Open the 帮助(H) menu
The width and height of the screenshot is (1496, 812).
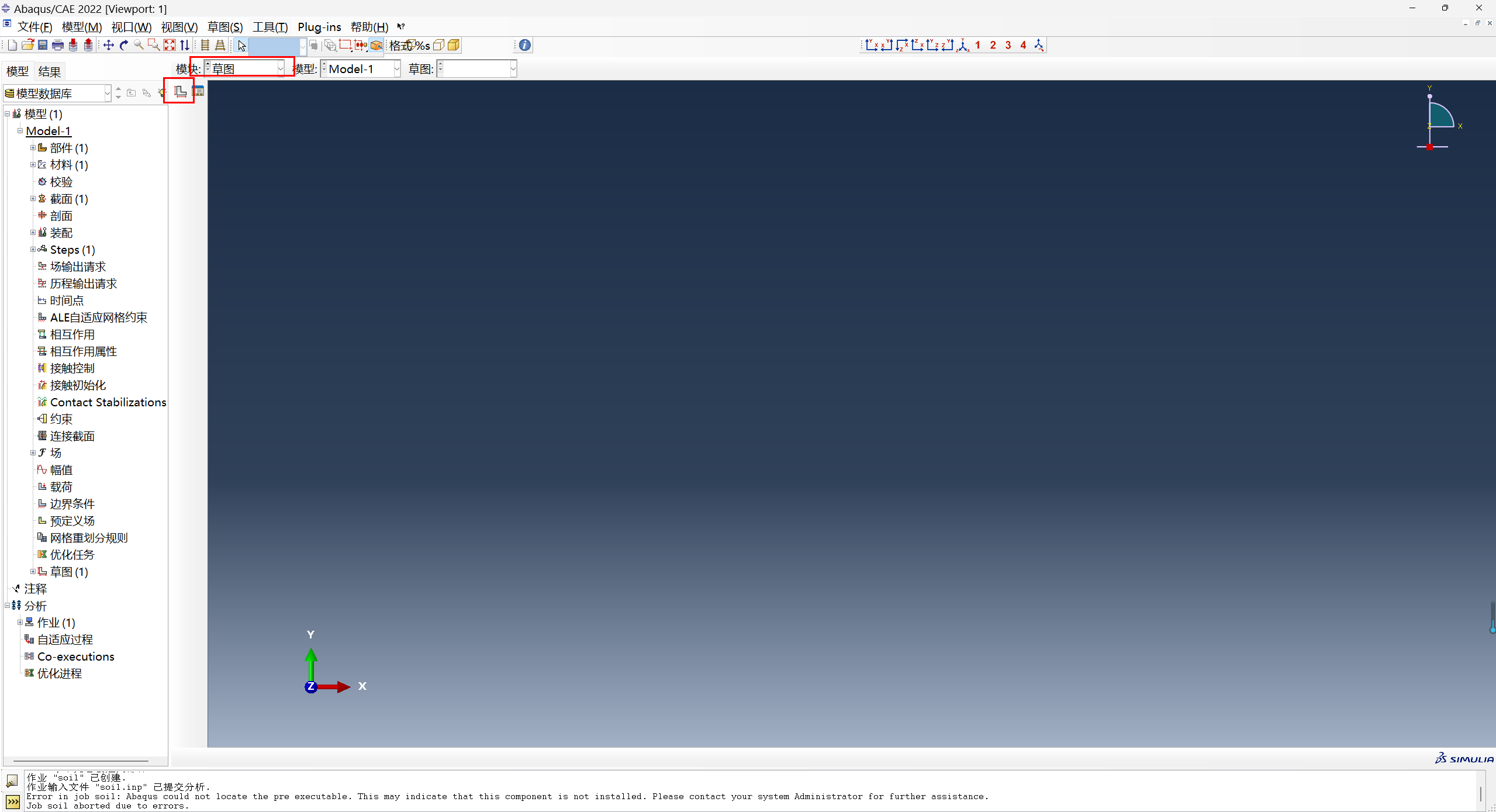(x=369, y=27)
